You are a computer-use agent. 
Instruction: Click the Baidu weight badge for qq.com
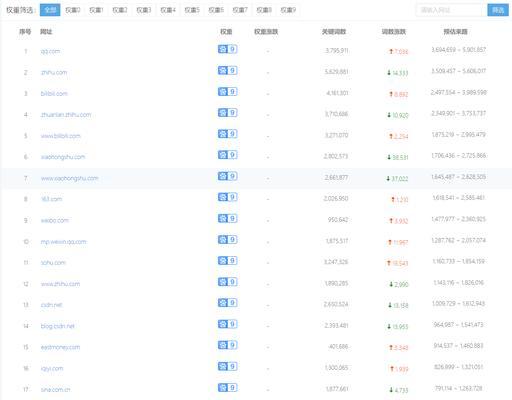pos(228,49)
